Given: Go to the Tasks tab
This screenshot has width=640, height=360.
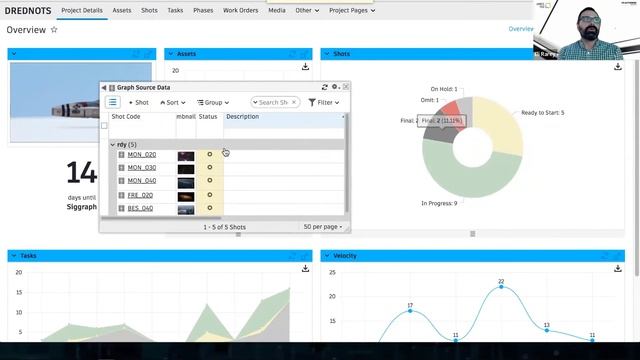Looking at the screenshot, I should coord(175,10).
